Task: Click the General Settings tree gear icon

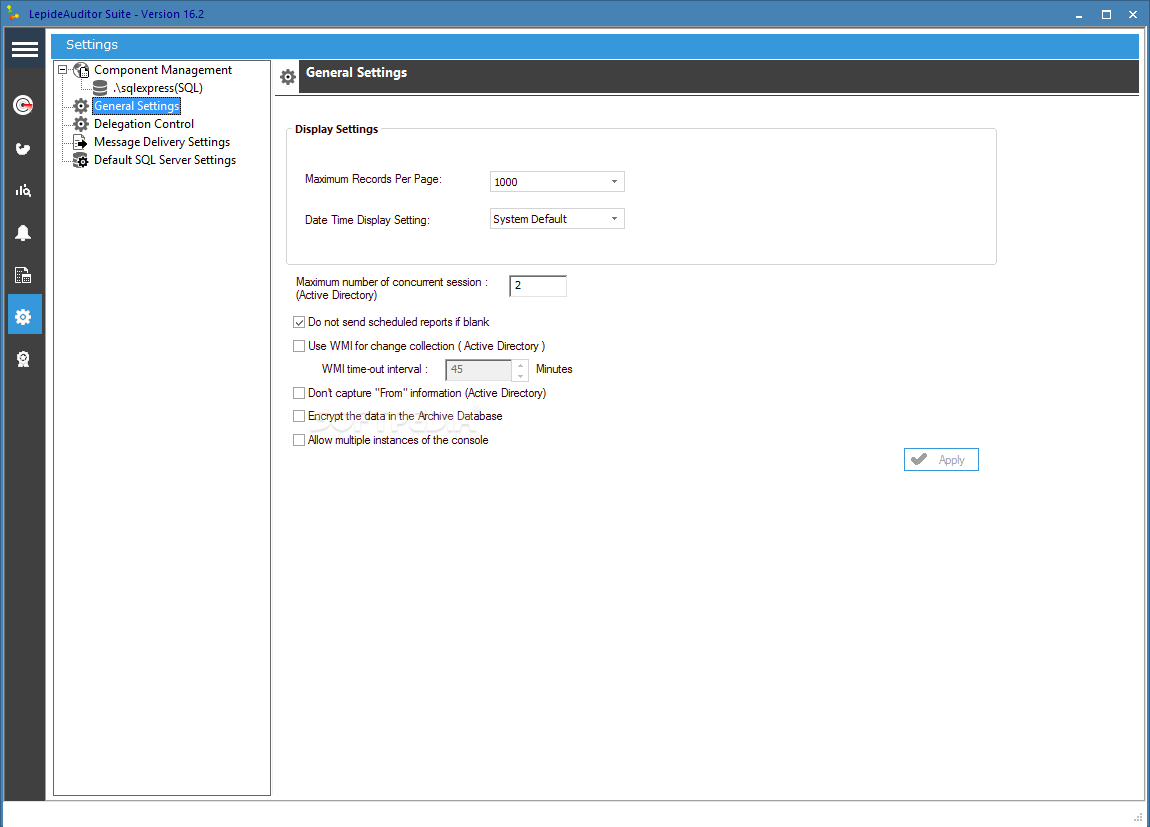Action: click(81, 106)
